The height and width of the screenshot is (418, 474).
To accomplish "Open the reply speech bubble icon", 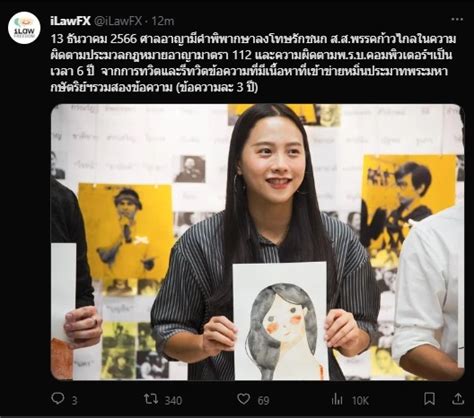I will [58, 398].
